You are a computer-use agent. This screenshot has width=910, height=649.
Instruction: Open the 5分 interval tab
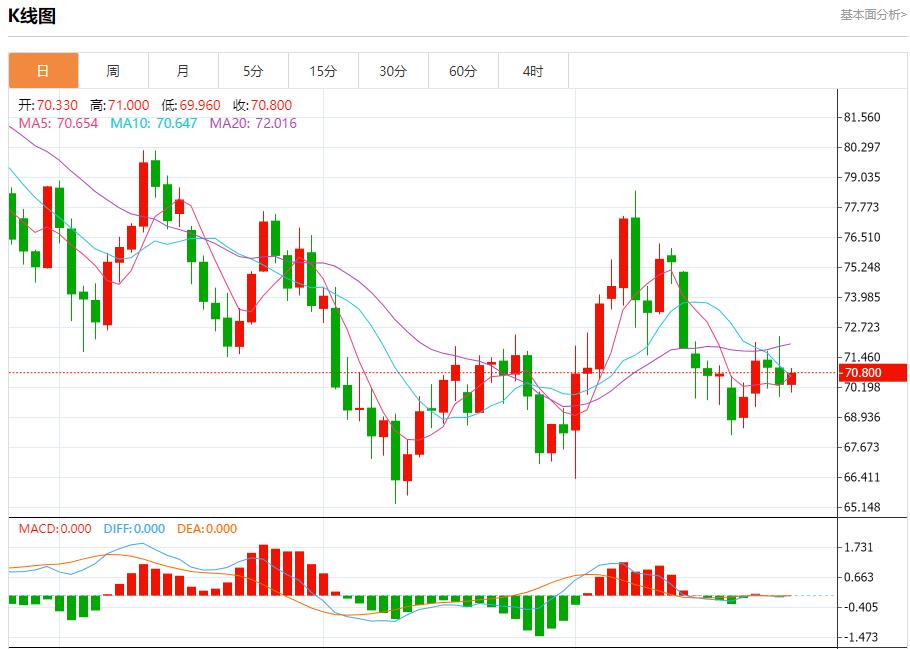(x=253, y=71)
